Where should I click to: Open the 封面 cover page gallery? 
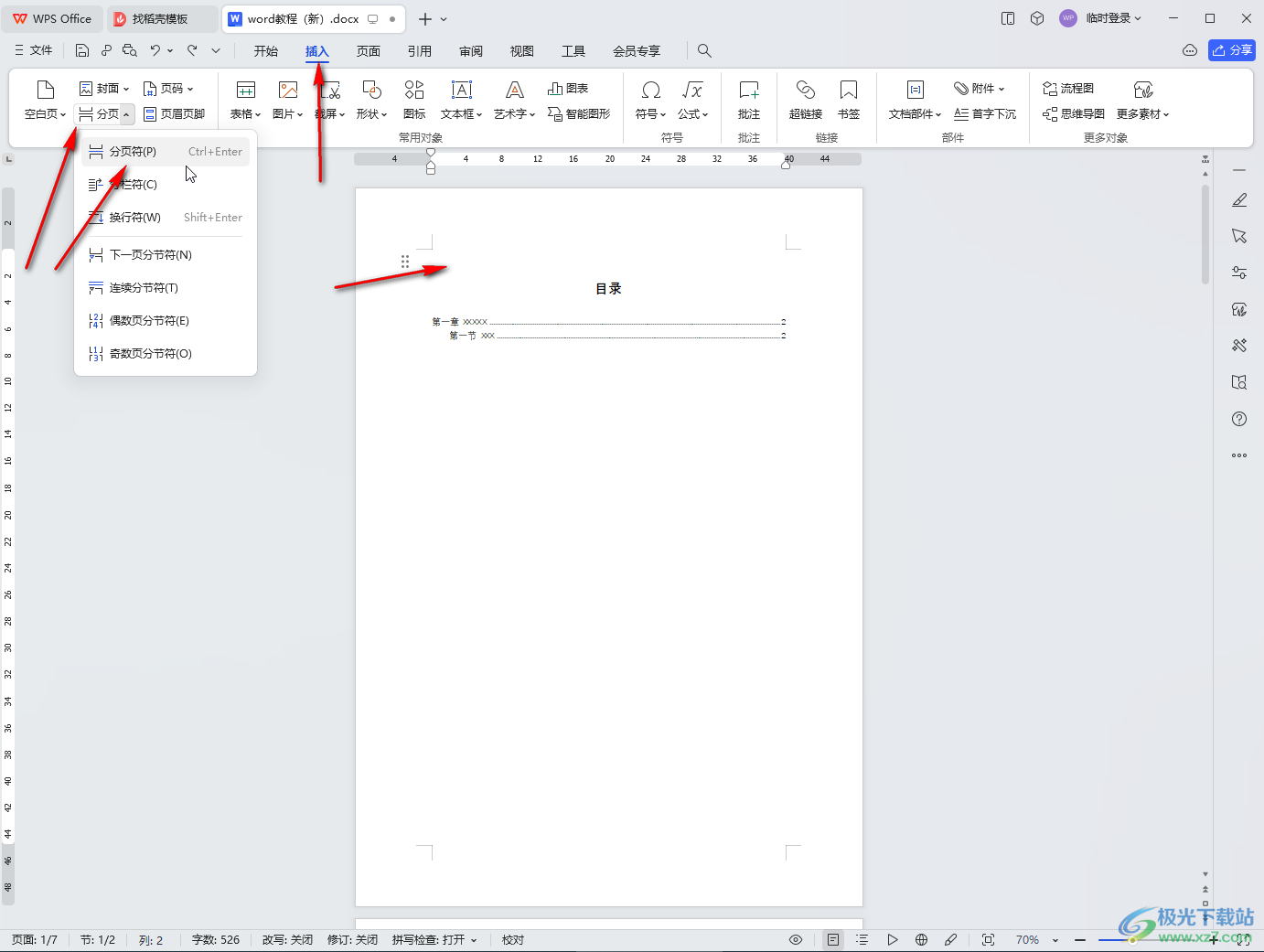point(103,89)
